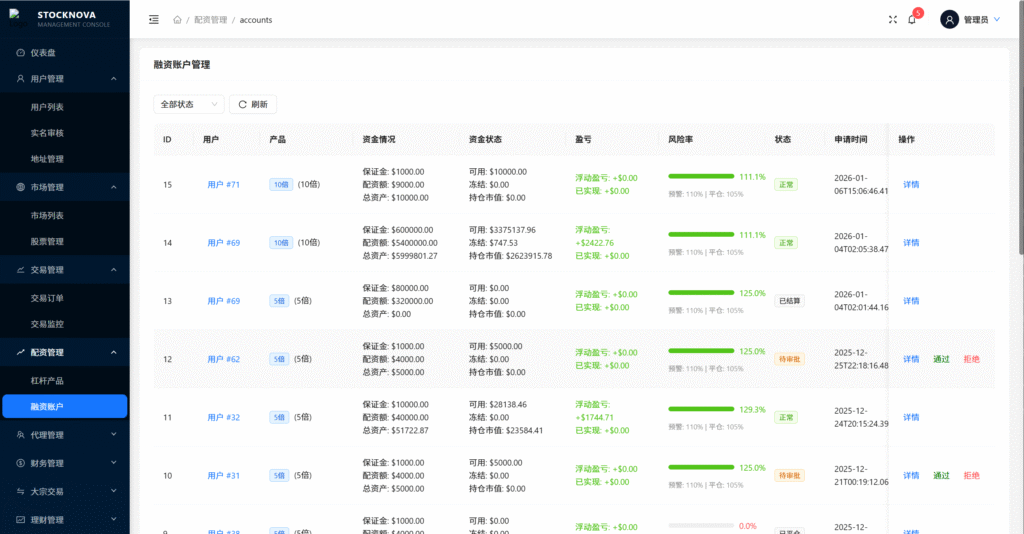Click the sidebar collapse hamburger icon
This screenshot has height=534, width=1024.
tap(153, 20)
